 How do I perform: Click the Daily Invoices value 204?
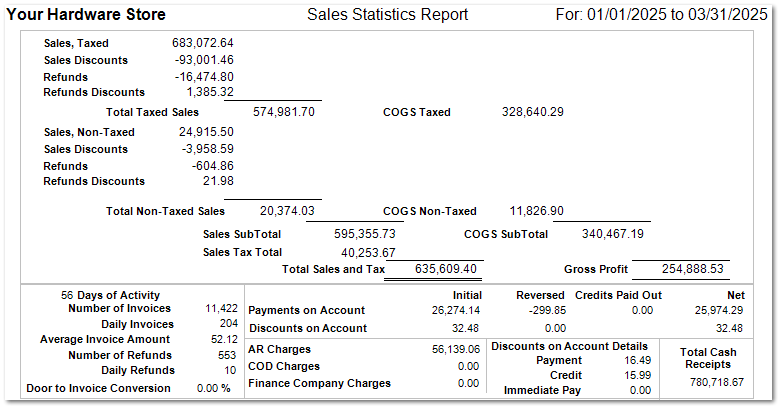pyautogui.click(x=229, y=323)
